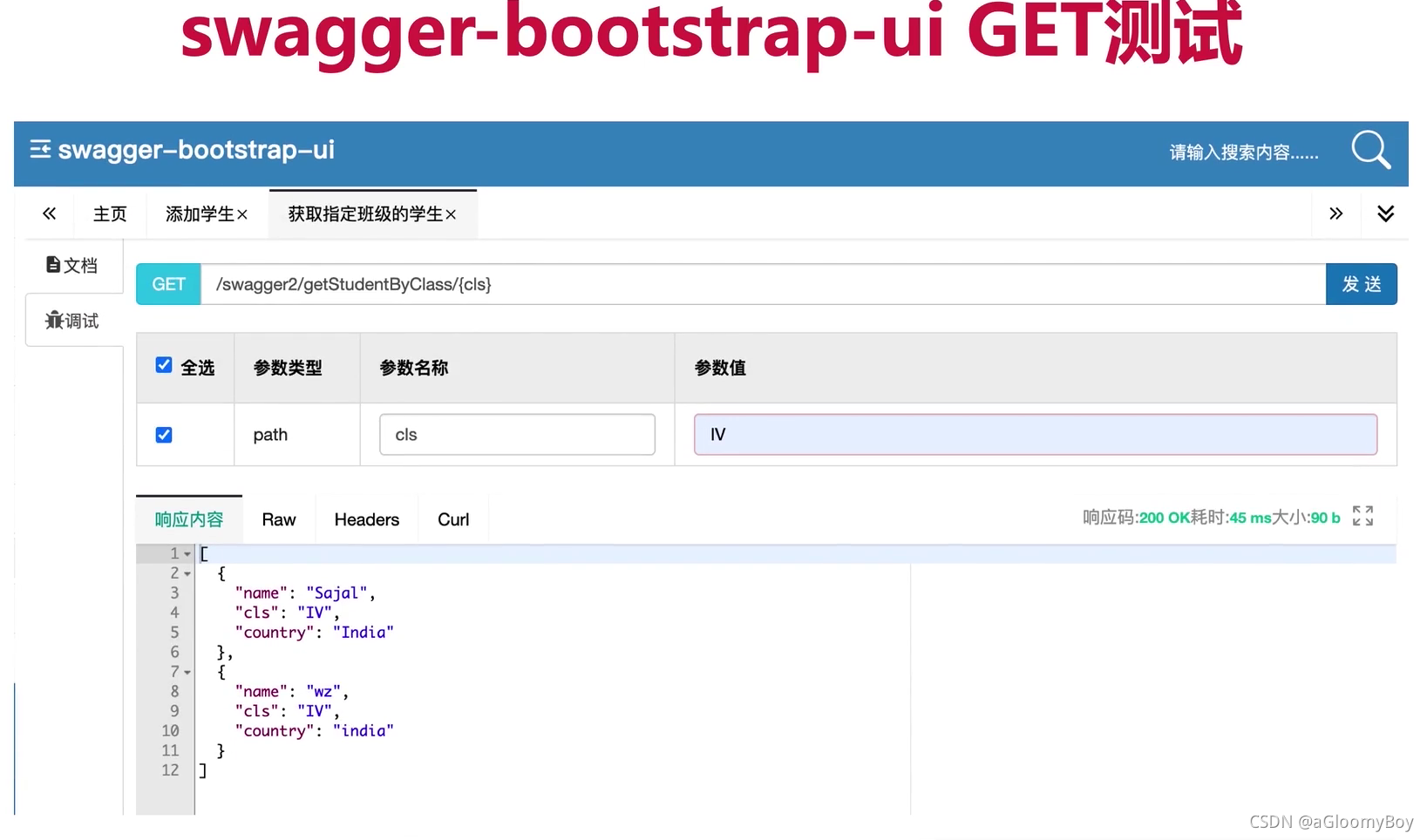Open the Curl response tab
This screenshot has width=1427, height=840.
coord(453,519)
